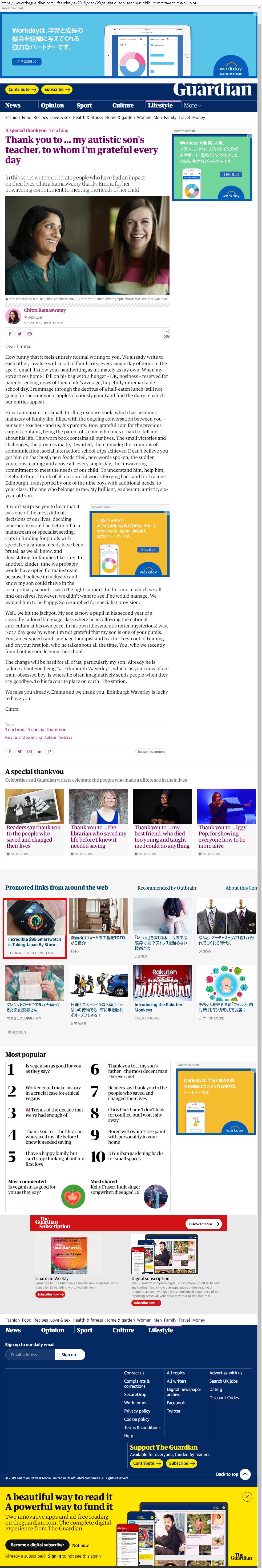This screenshot has height=1568, width=262.
Task: Click Become a digital subscriber button
Action: click(37, 1544)
